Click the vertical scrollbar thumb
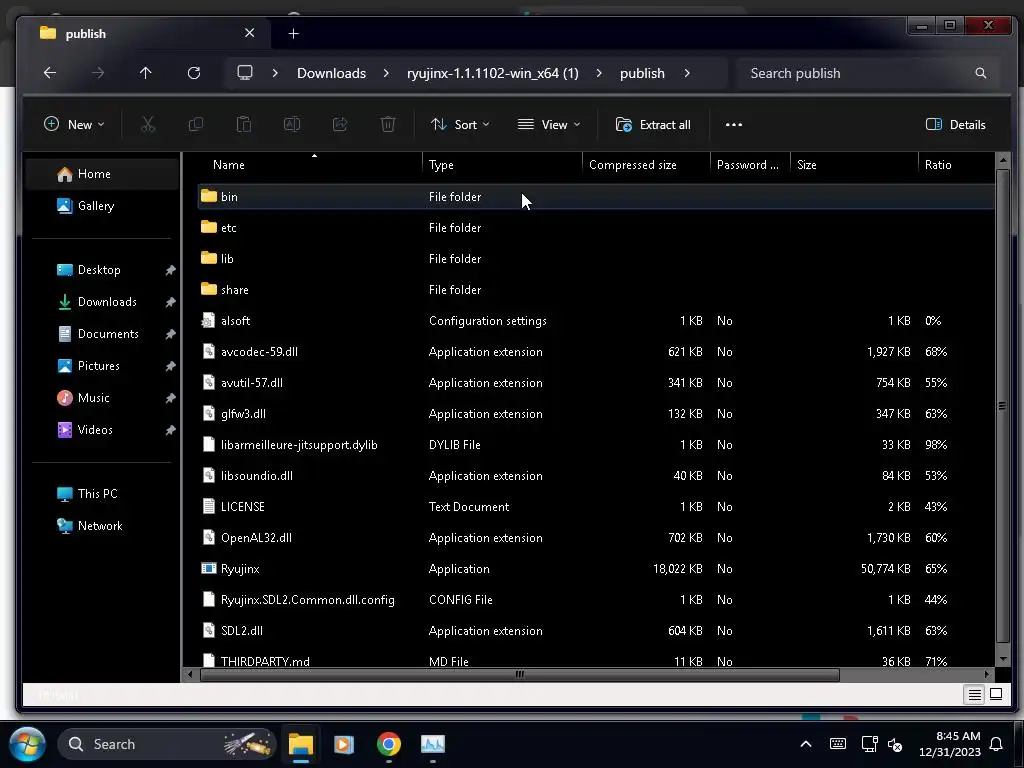 [x=1002, y=406]
